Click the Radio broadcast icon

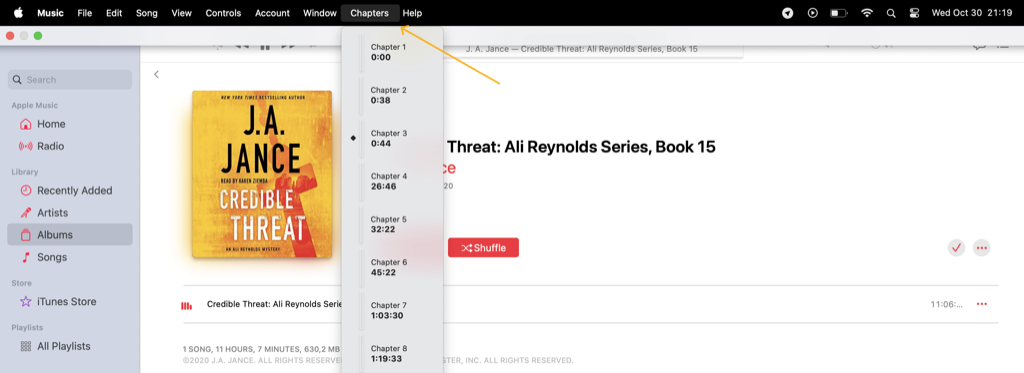pyautogui.click(x=25, y=146)
